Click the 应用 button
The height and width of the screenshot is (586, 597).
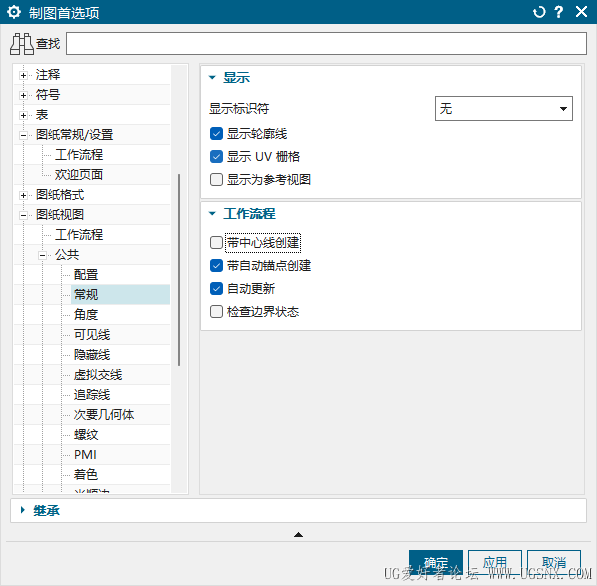coord(495,562)
